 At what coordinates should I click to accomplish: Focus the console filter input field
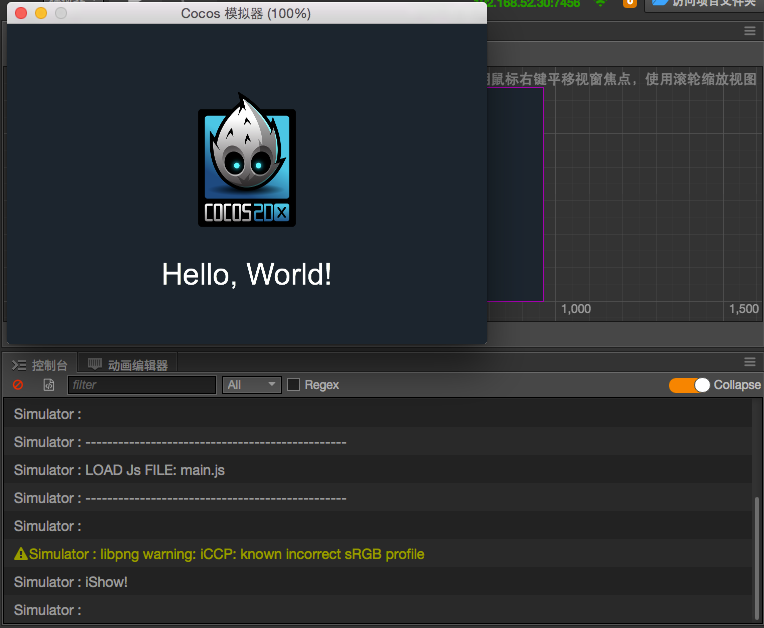point(142,385)
